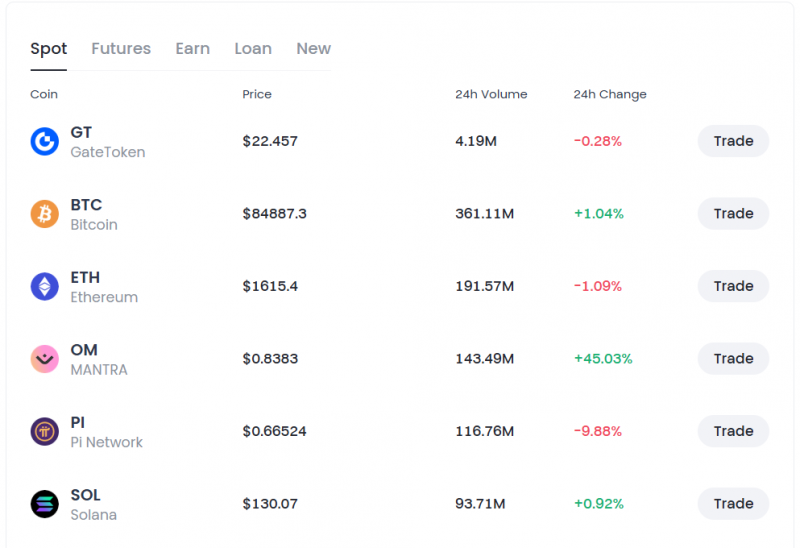800x548 pixels.
Task: Click the $0.8383 price value
Action: pos(270,358)
